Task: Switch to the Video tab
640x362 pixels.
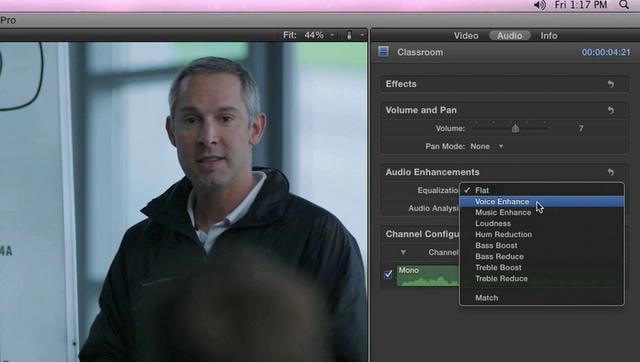Action: pyautogui.click(x=466, y=36)
